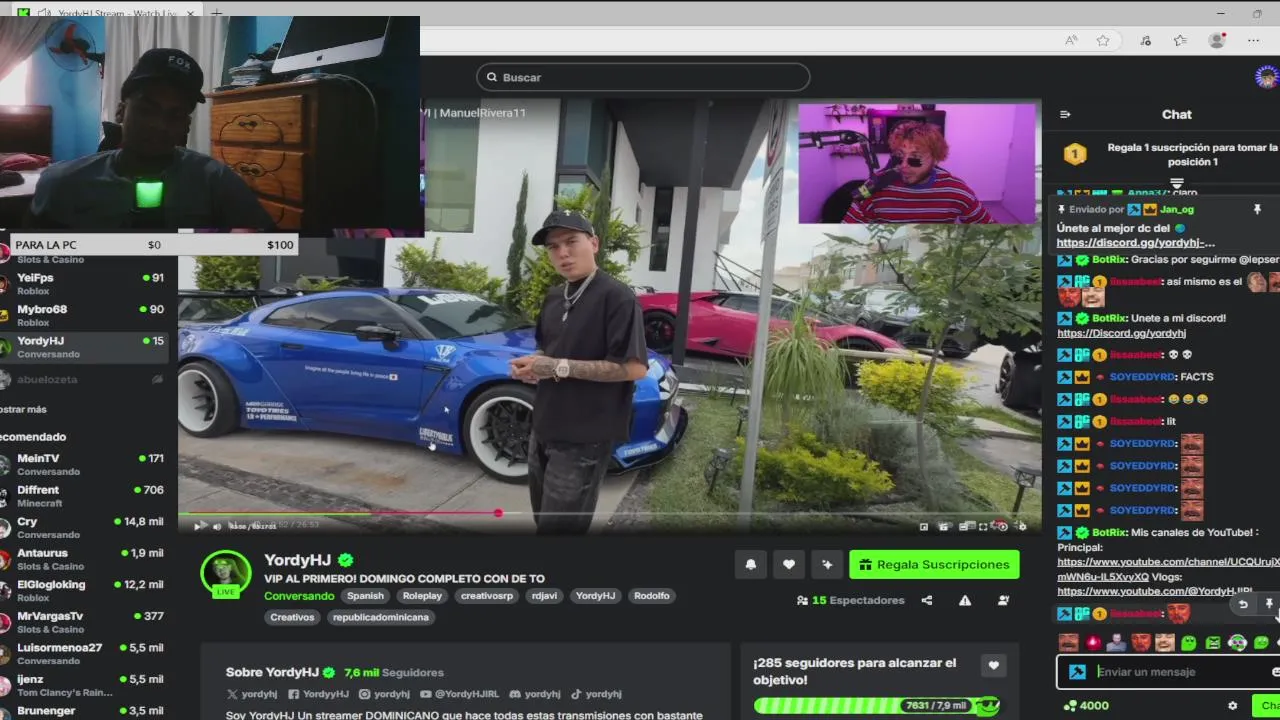
Task: Open the Kick user avatar menu at top right
Action: (x=1267, y=77)
